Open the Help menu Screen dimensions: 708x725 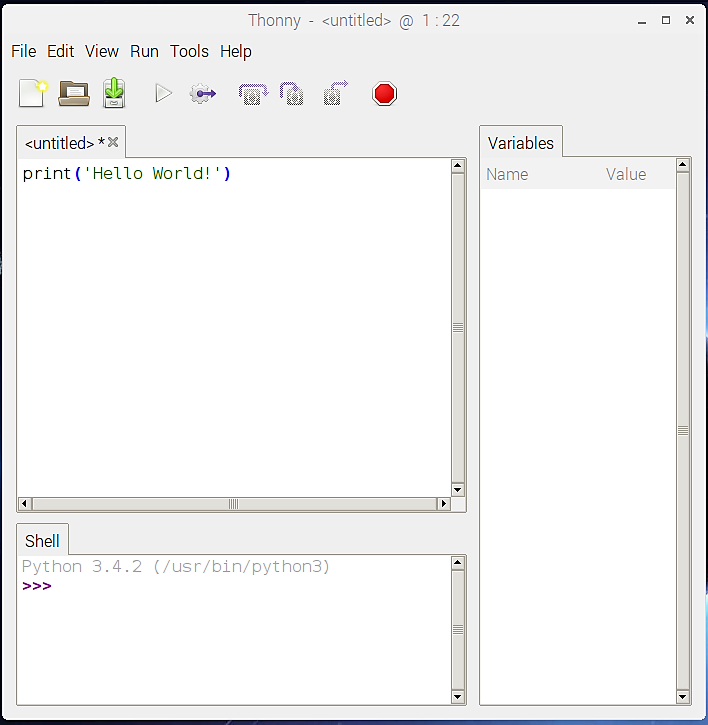point(236,51)
